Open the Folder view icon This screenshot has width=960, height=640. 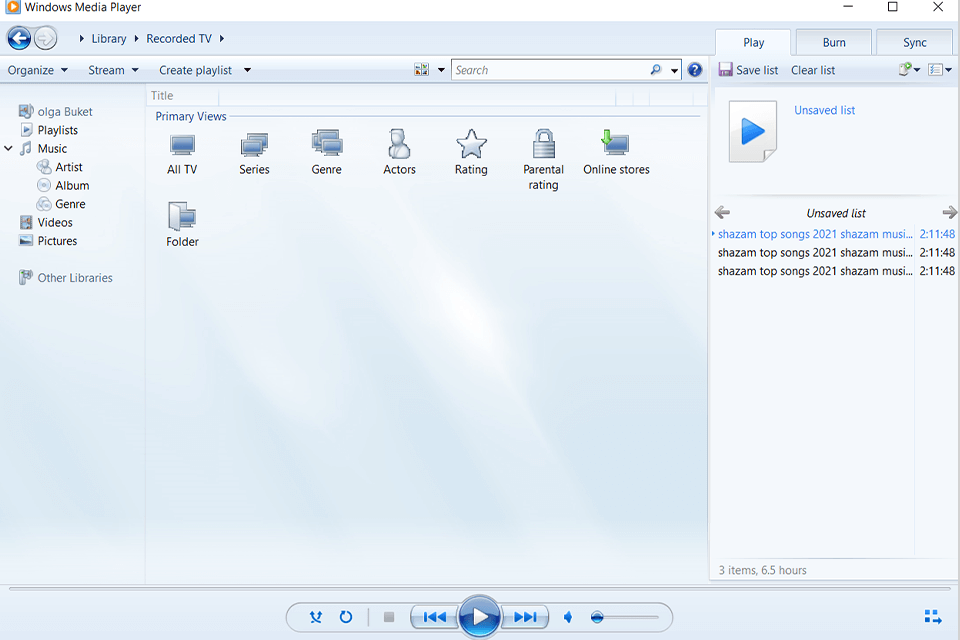(182, 225)
